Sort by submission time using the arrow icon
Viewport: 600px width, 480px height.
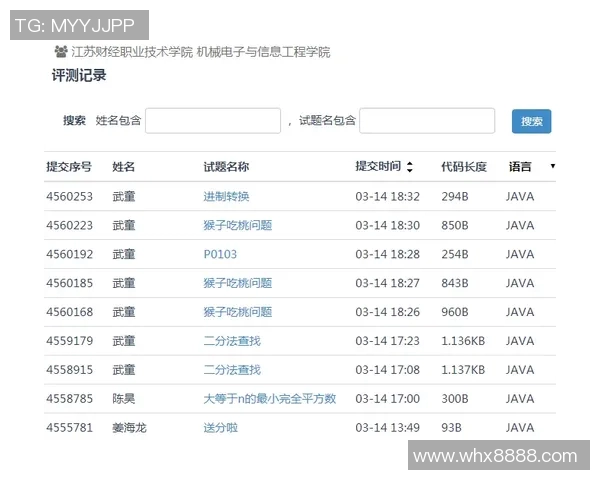tap(409, 167)
